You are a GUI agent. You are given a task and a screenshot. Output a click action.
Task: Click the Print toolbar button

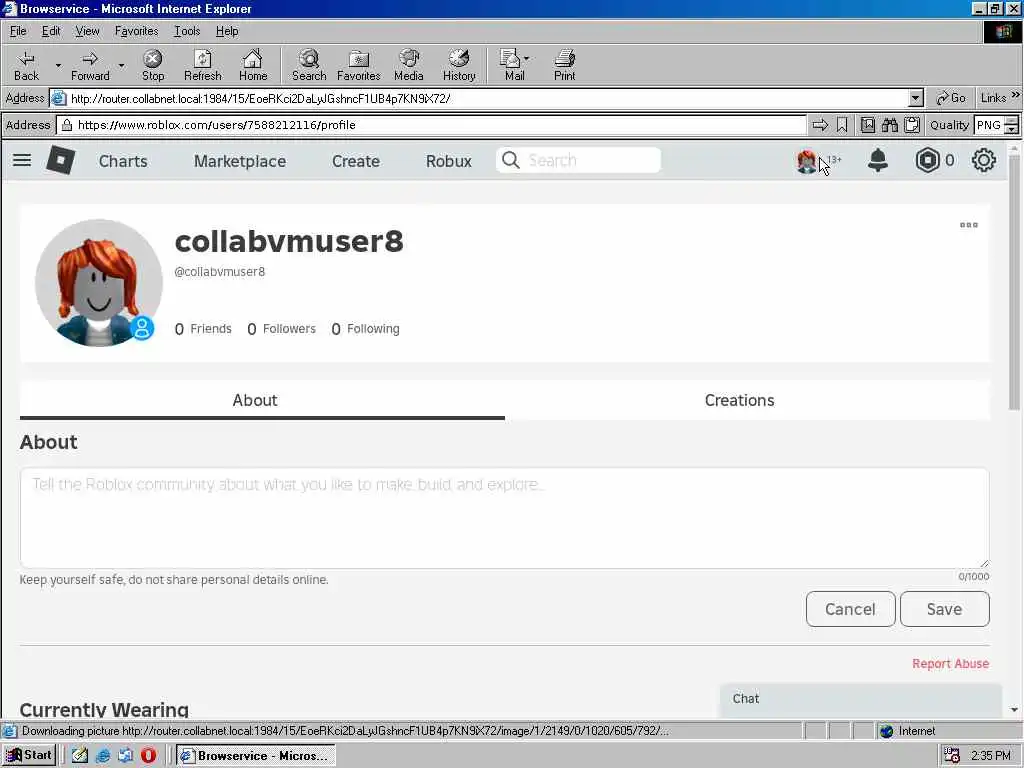565,65
